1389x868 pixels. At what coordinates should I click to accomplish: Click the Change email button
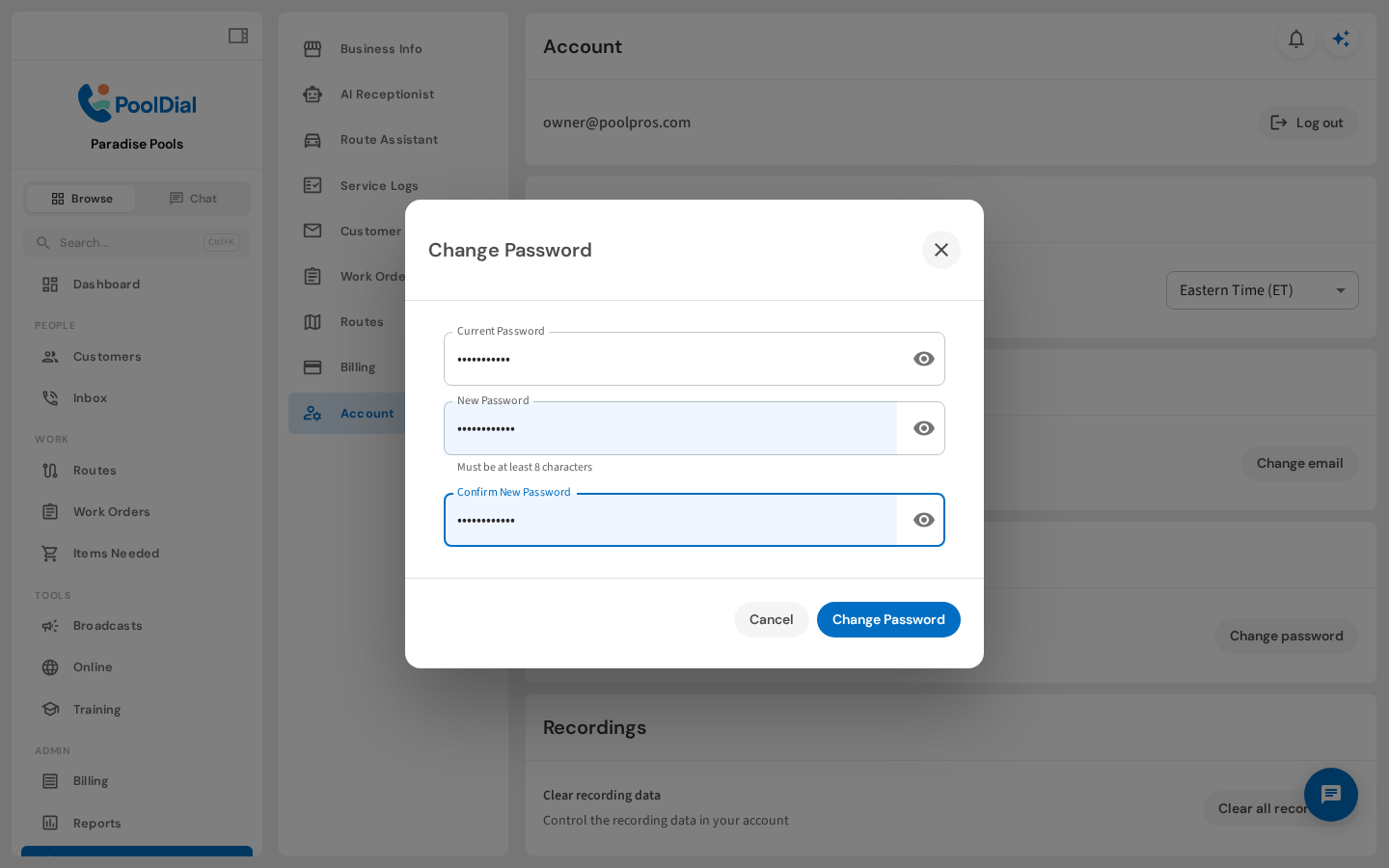tap(1299, 464)
